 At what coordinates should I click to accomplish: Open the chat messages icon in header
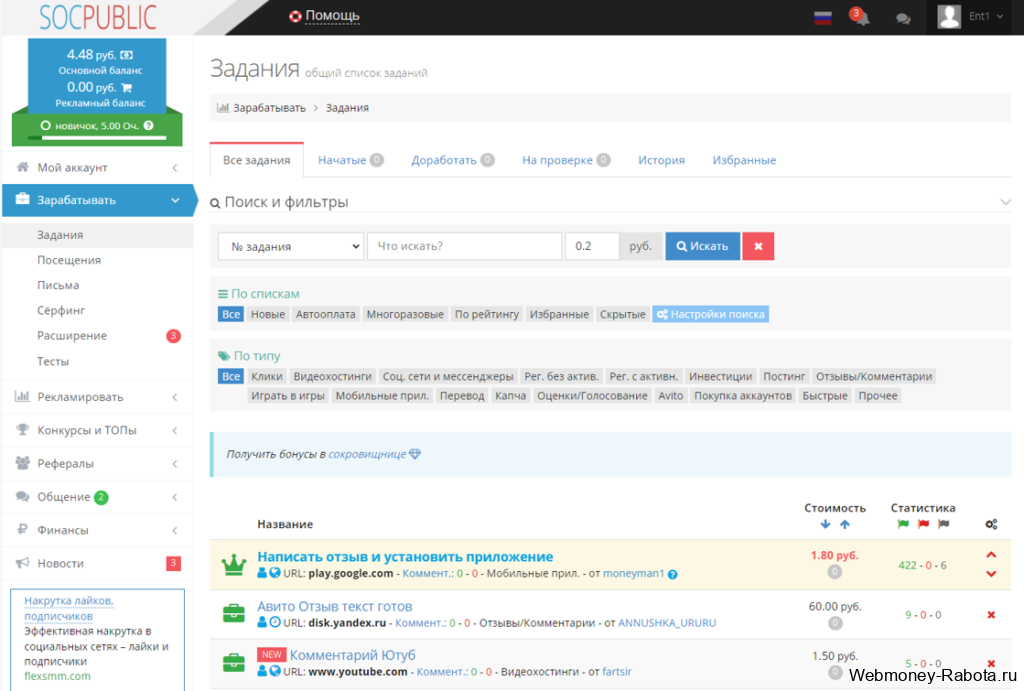pyautogui.click(x=903, y=18)
